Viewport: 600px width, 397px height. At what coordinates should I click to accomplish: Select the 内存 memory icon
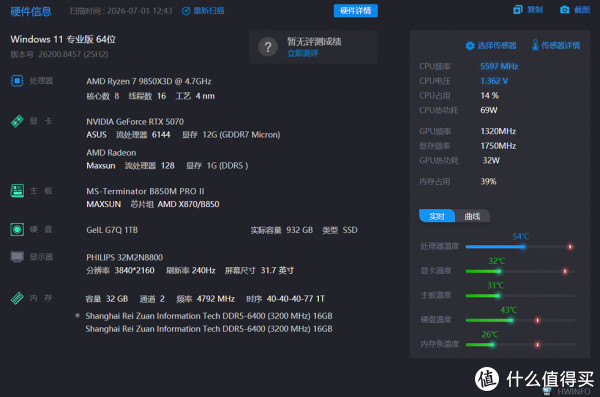point(17,298)
